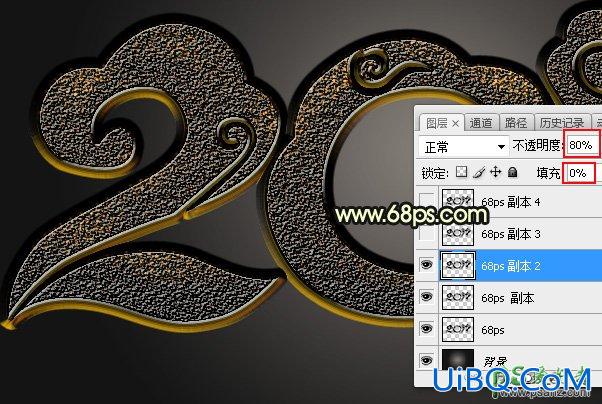This screenshot has width=602, height=404.
Task: Show the 68ps 副本 4 layer
Action: (427, 201)
